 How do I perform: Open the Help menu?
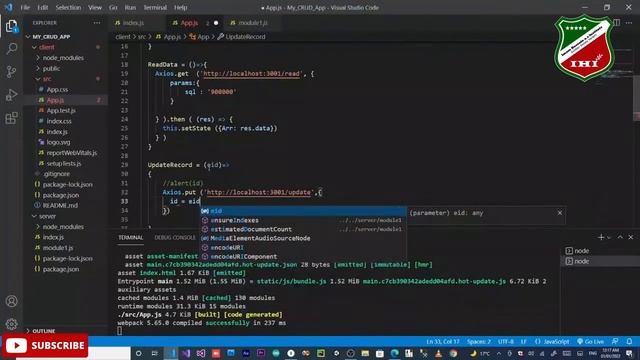pyautogui.click(x=180, y=7)
